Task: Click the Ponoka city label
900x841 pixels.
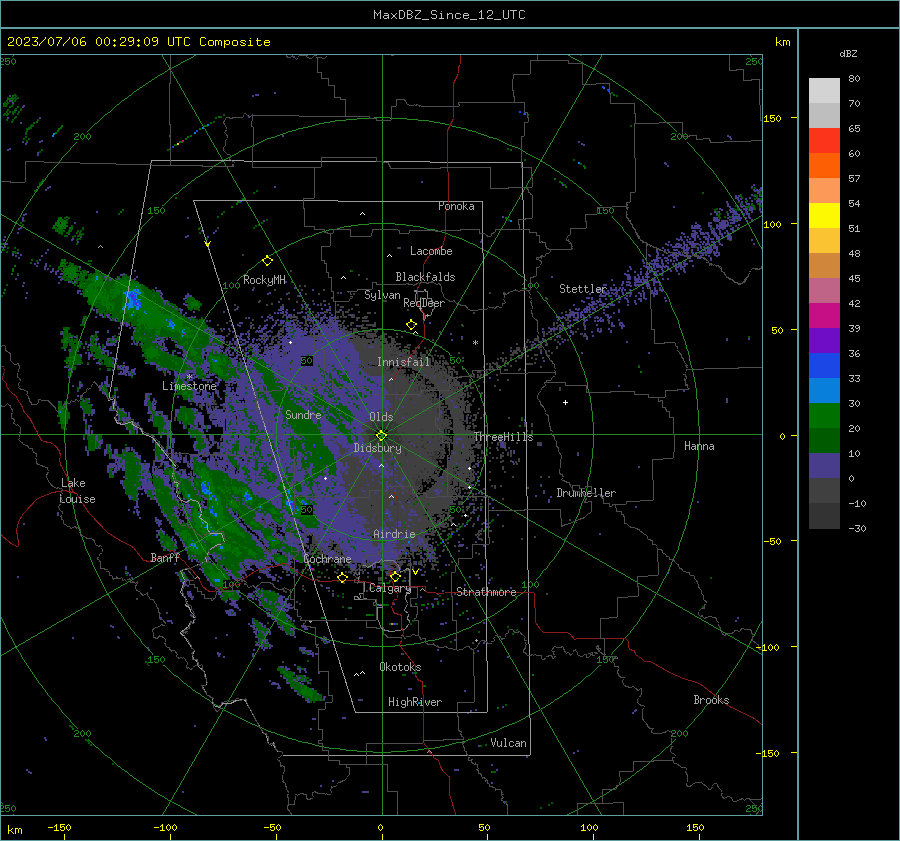Action: (x=456, y=206)
